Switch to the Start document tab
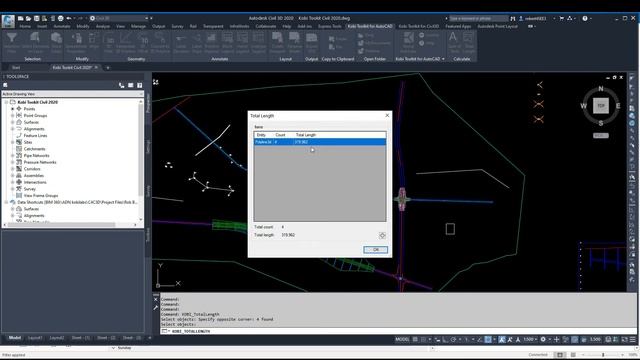 pyautogui.click(x=16, y=67)
